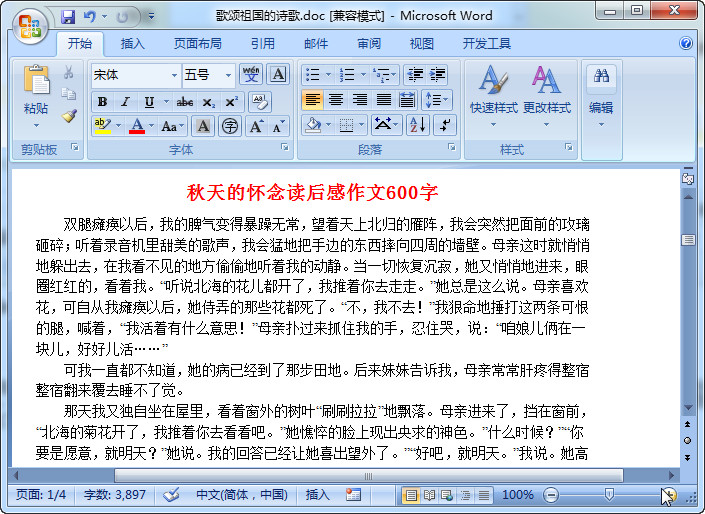Switch to 页面布局 tab
The width and height of the screenshot is (705, 514).
198,44
